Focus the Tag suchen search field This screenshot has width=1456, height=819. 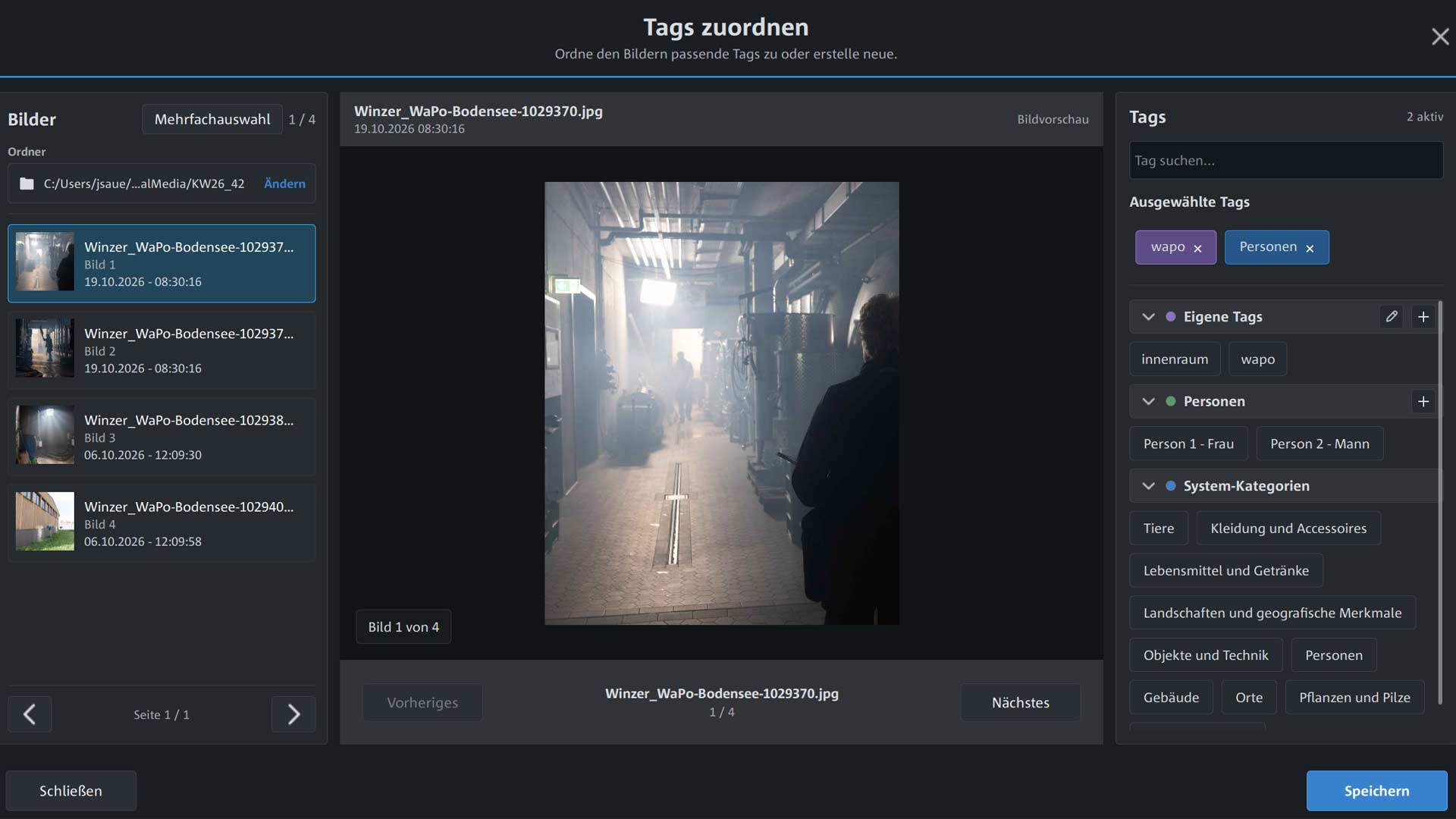point(1286,160)
